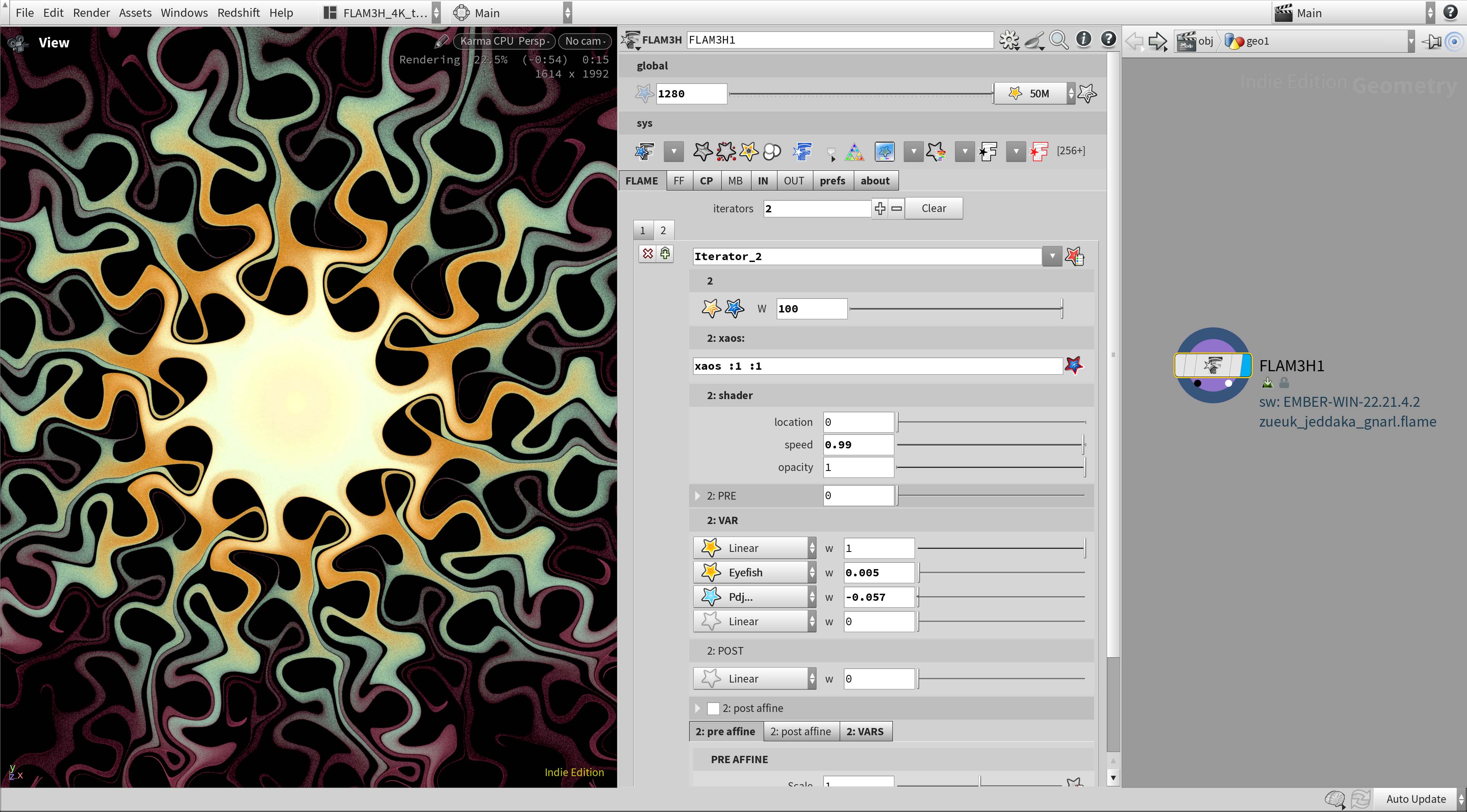Viewport: 1467px width, 812px height.
Task: Click the info 'i' icon in header
Action: point(1083,39)
